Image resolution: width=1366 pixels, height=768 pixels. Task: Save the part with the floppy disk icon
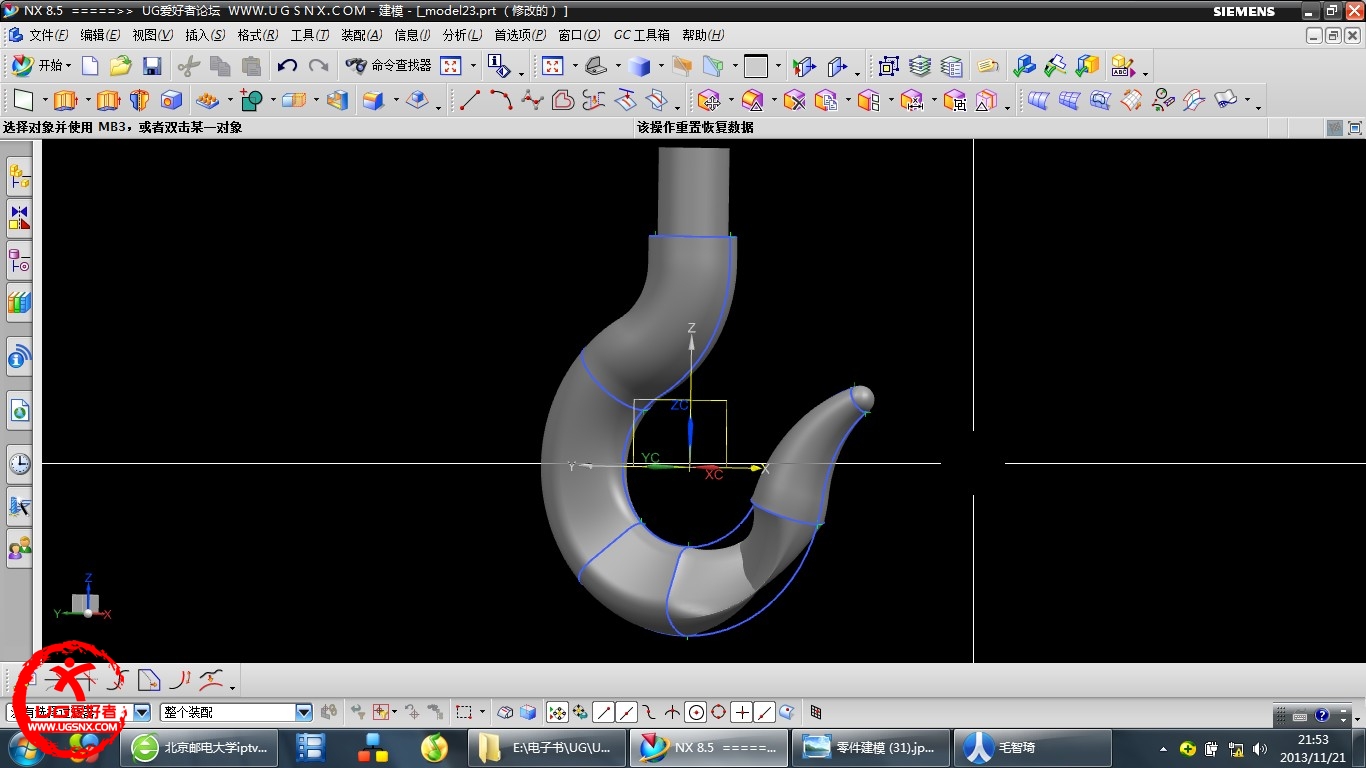[x=152, y=66]
